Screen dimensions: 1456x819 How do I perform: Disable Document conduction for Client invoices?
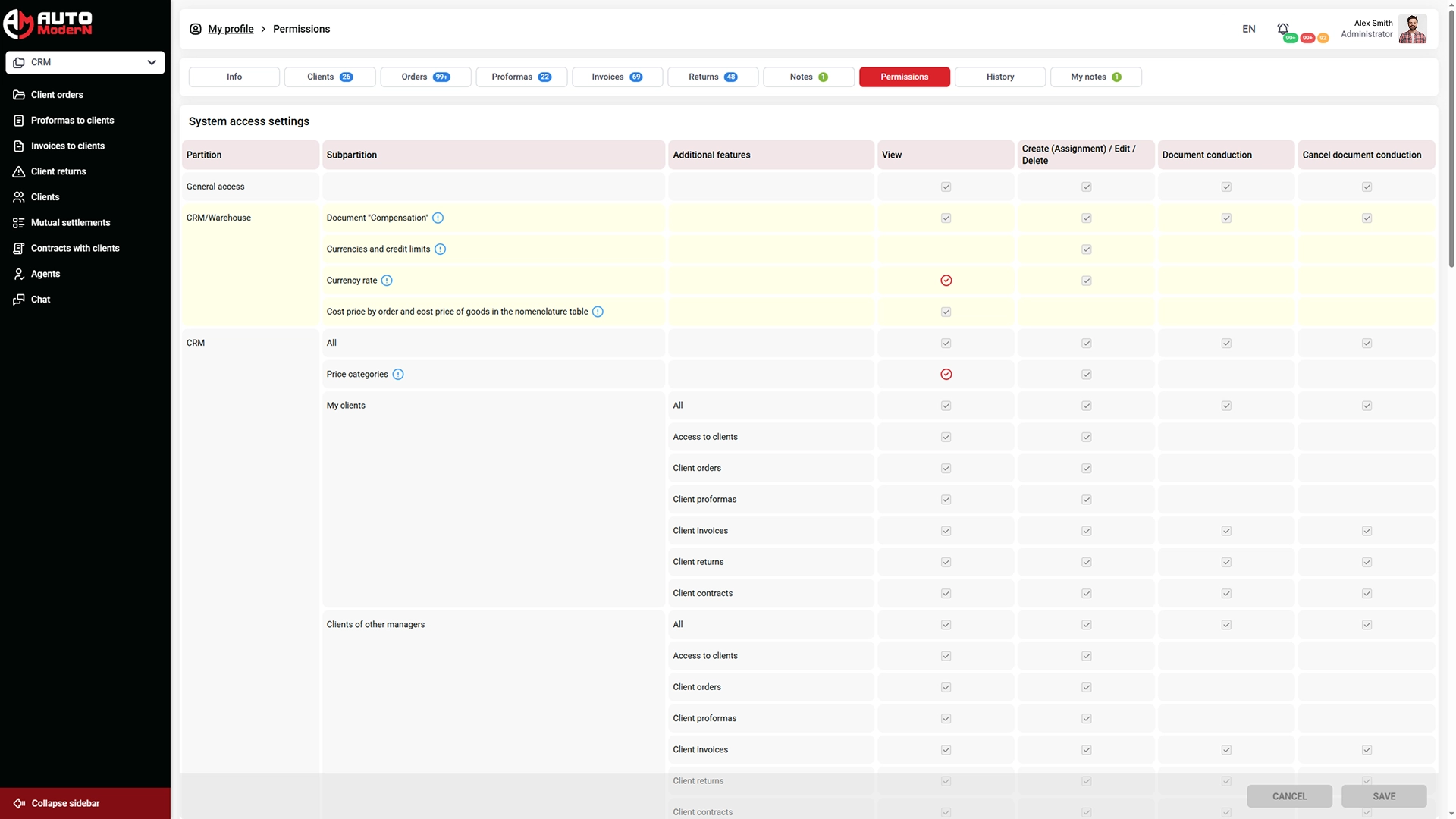[1226, 530]
